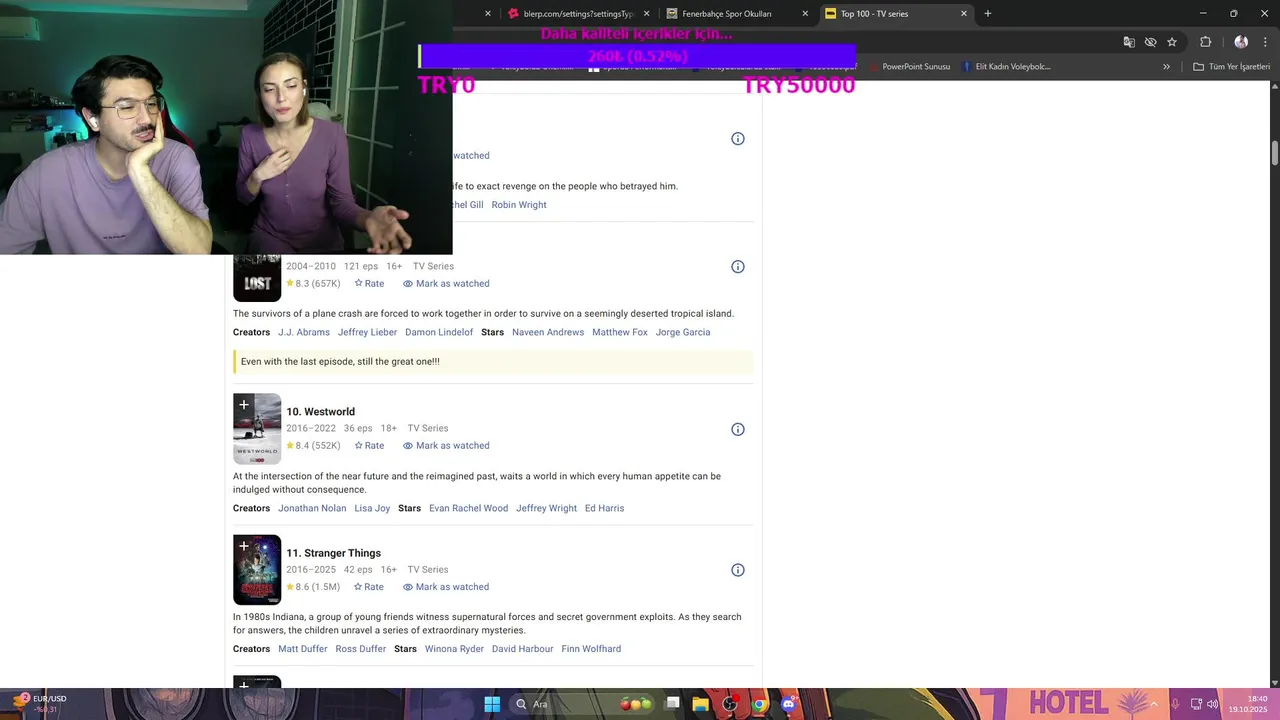Image resolution: width=1280 pixels, height=720 pixels.
Task: Open the Chrome three-dot menu
Action: 1265,42
